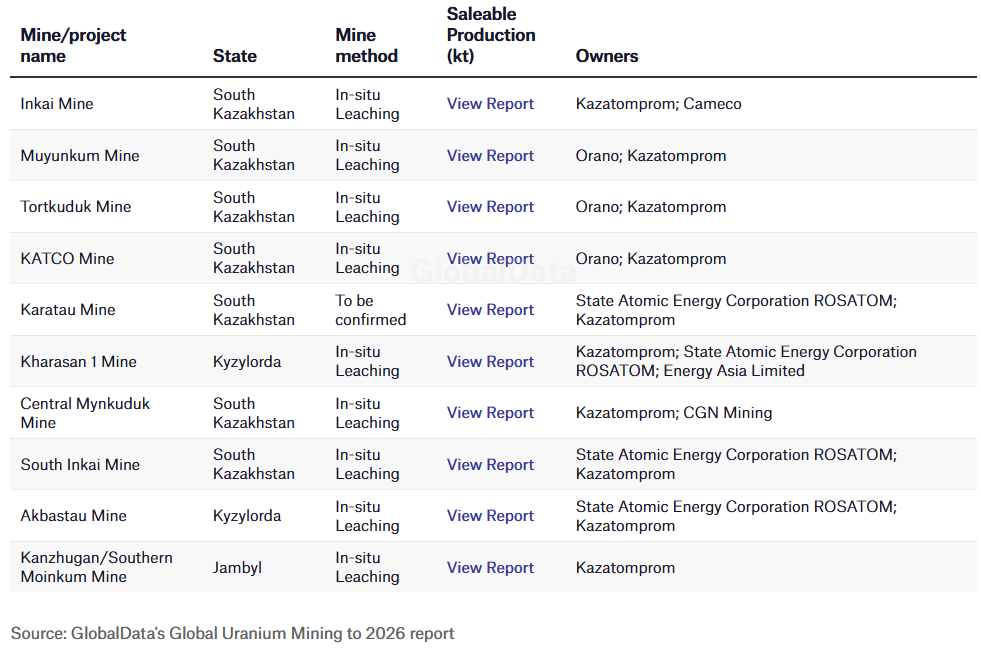981x652 pixels.
Task: Click the 'To be confirmed' method cell
Action: [x=370, y=310]
